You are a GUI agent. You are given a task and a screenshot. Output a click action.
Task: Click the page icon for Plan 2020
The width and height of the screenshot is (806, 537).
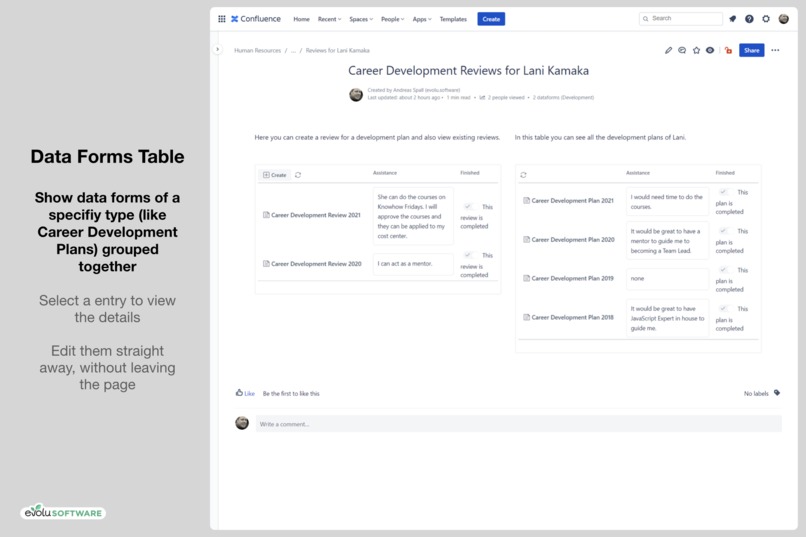tap(526, 239)
